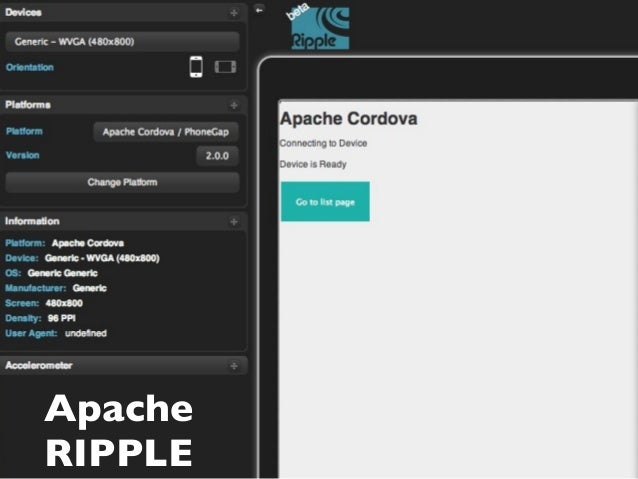Expand the Accelerometer panel plus icon
This screenshot has width=638, height=479.
pyautogui.click(x=234, y=366)
